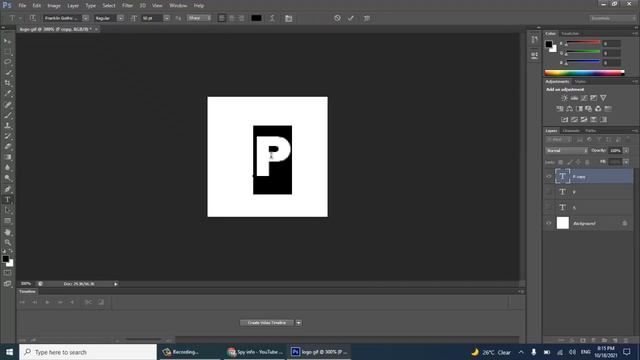
Task: Open the Create Video Timeline dropdown arrow
Action: click(299, 323)
